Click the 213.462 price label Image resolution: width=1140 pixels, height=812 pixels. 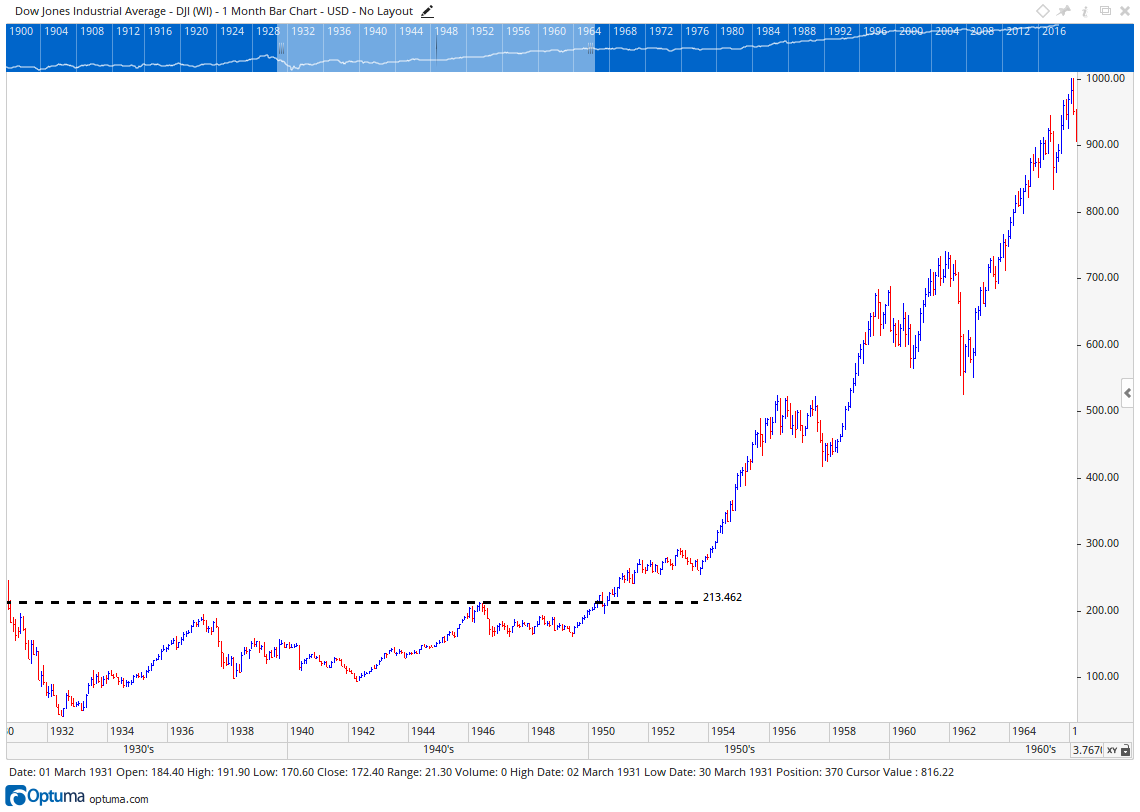point(722,597)
